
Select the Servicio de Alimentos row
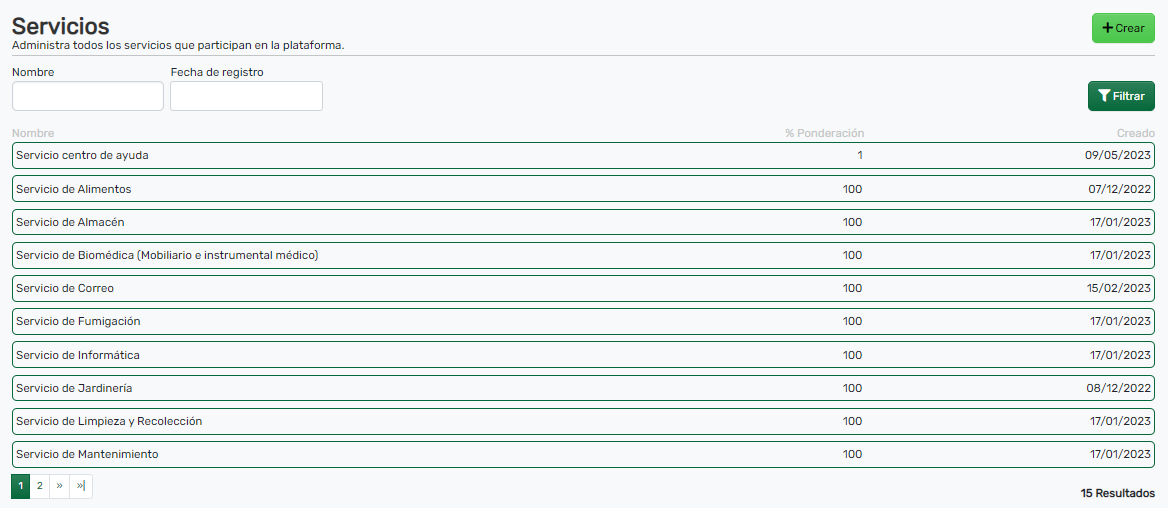pos(74,189)
